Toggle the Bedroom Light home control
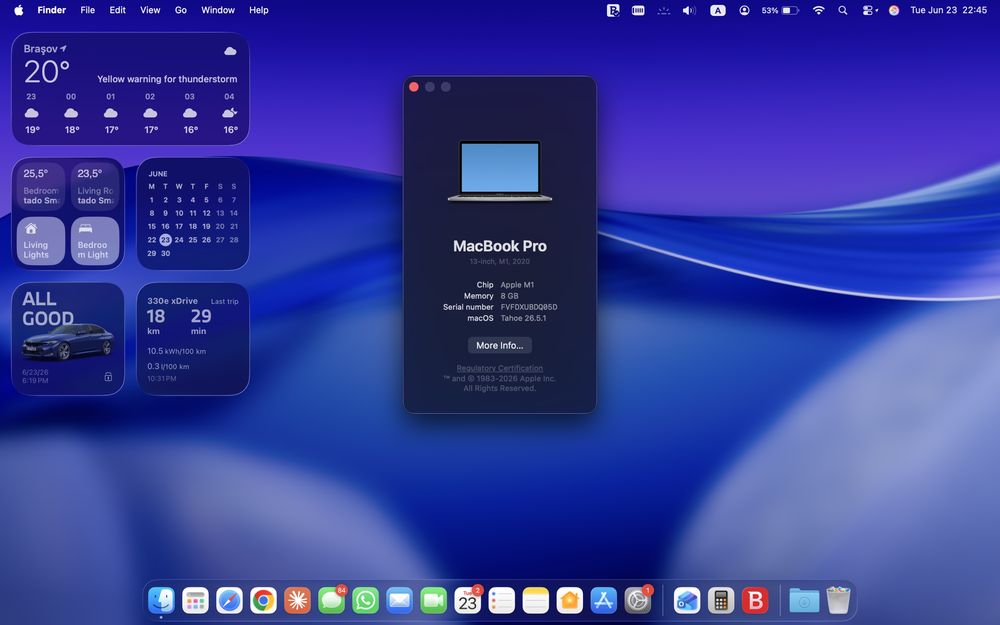The height and width of the screenshot is (625, 1000). (x=95, y=240)
